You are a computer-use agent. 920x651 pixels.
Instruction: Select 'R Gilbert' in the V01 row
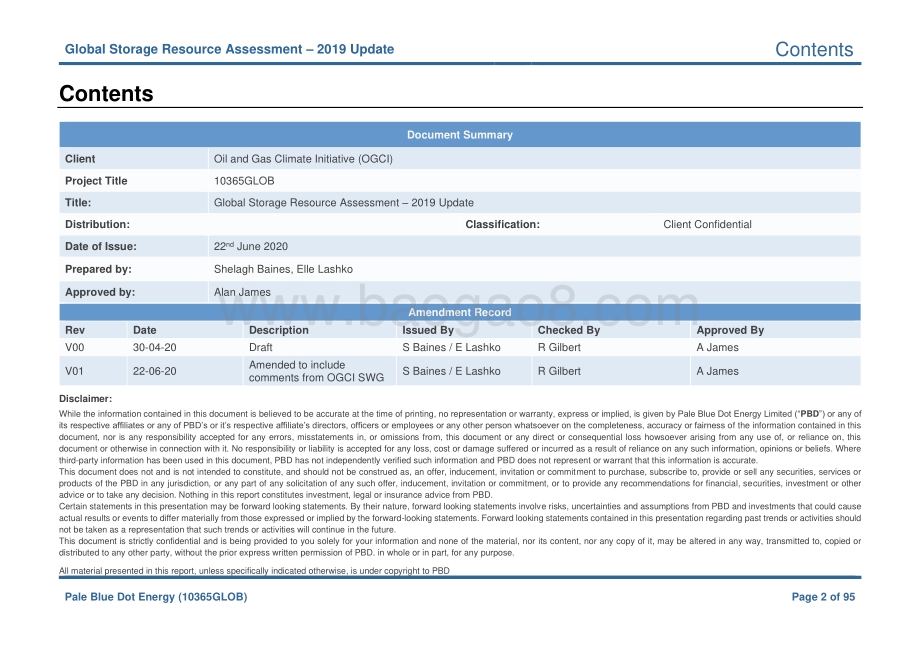[x=559, y=371]
